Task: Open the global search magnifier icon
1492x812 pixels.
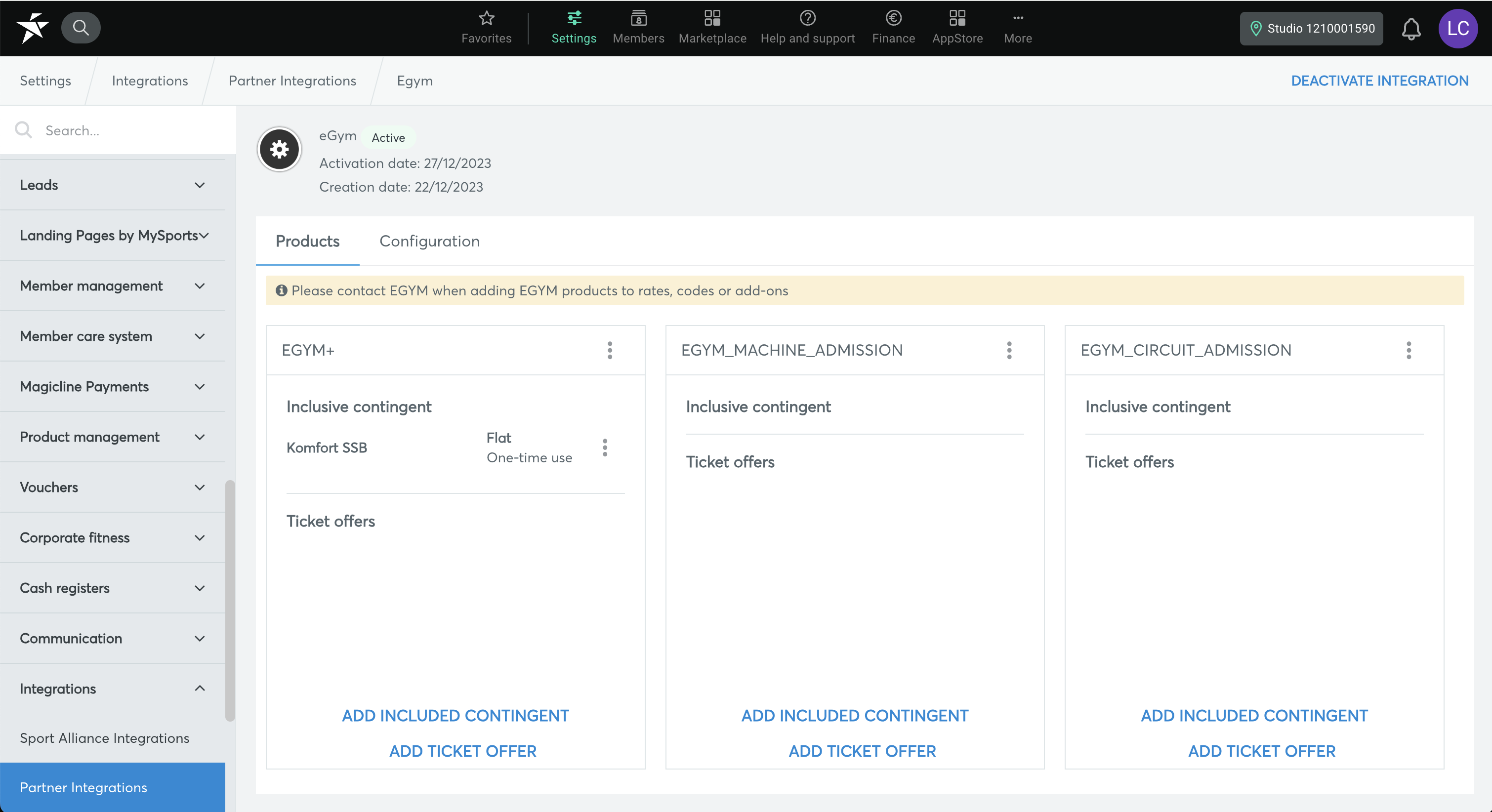Action: [x=81, y=27]
